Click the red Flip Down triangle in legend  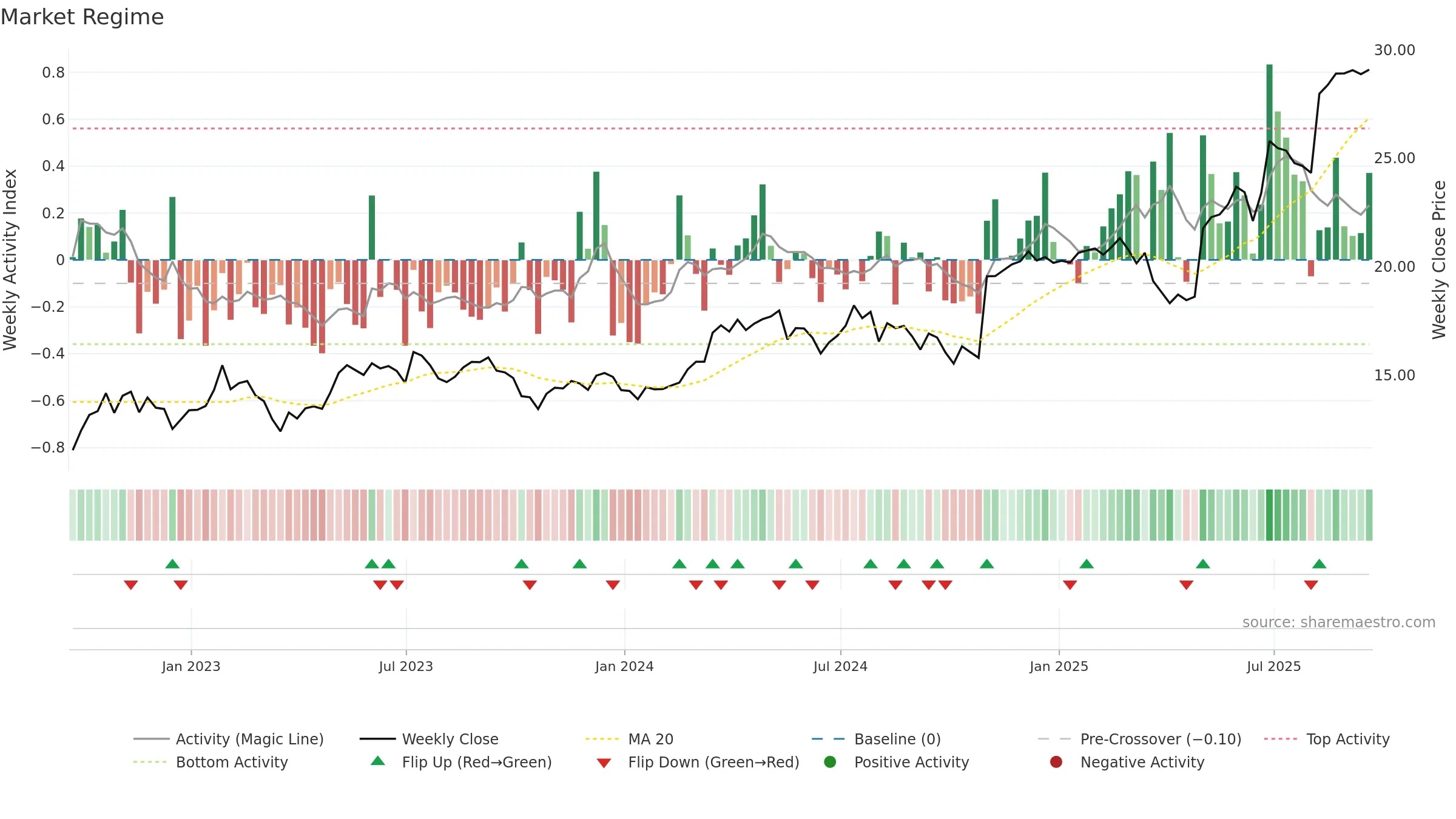pyautogui.click(x=604, y=763)
